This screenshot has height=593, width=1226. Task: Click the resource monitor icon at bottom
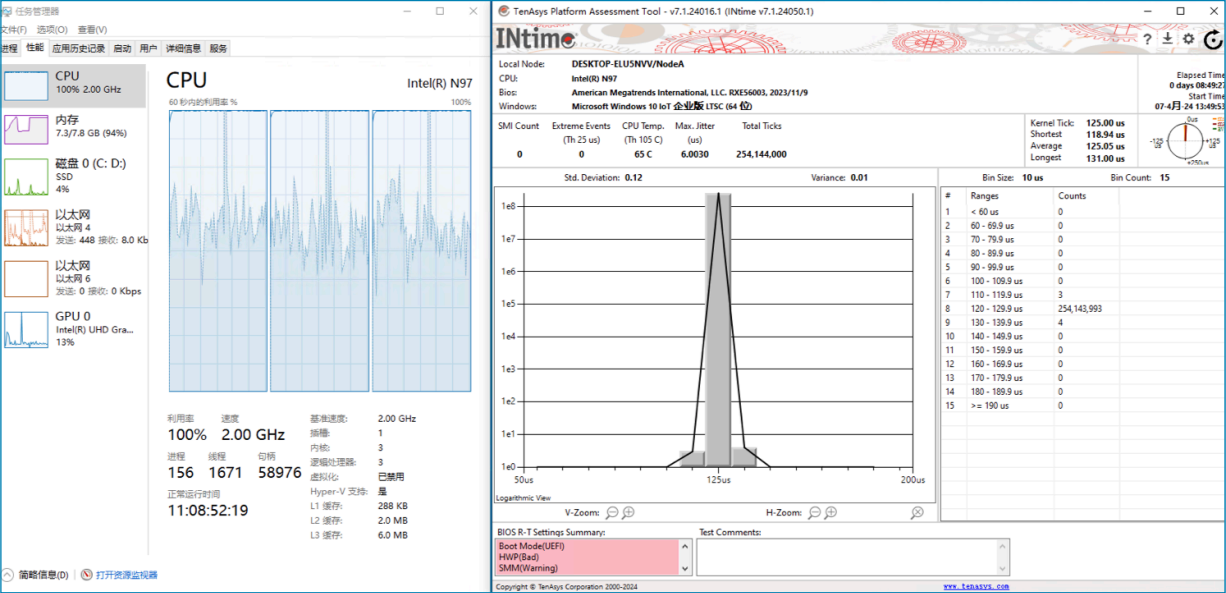(x=87, y=575)
